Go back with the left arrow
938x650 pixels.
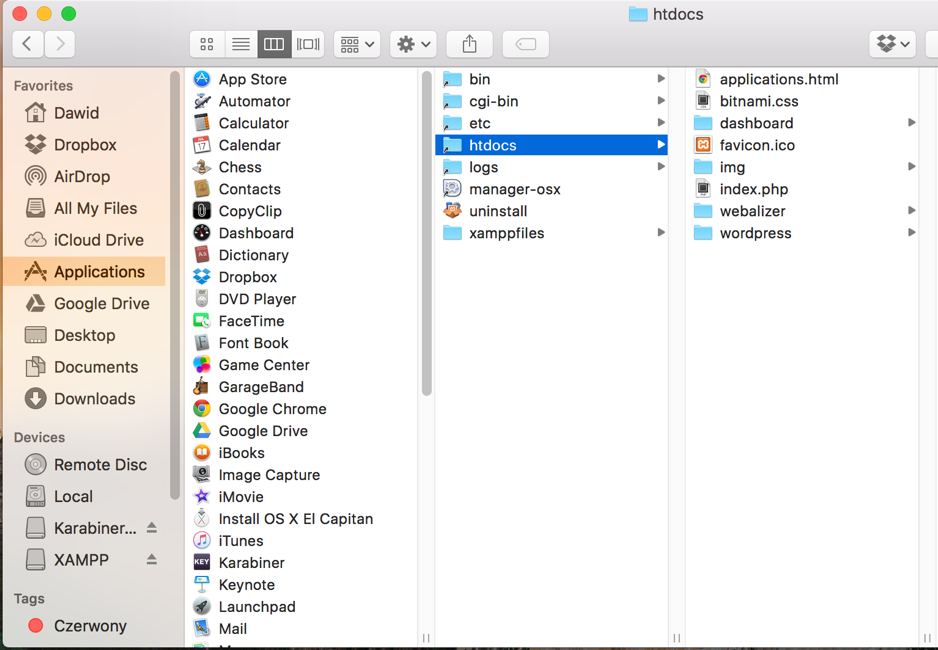pyautogui.click(x=28, y=44)
